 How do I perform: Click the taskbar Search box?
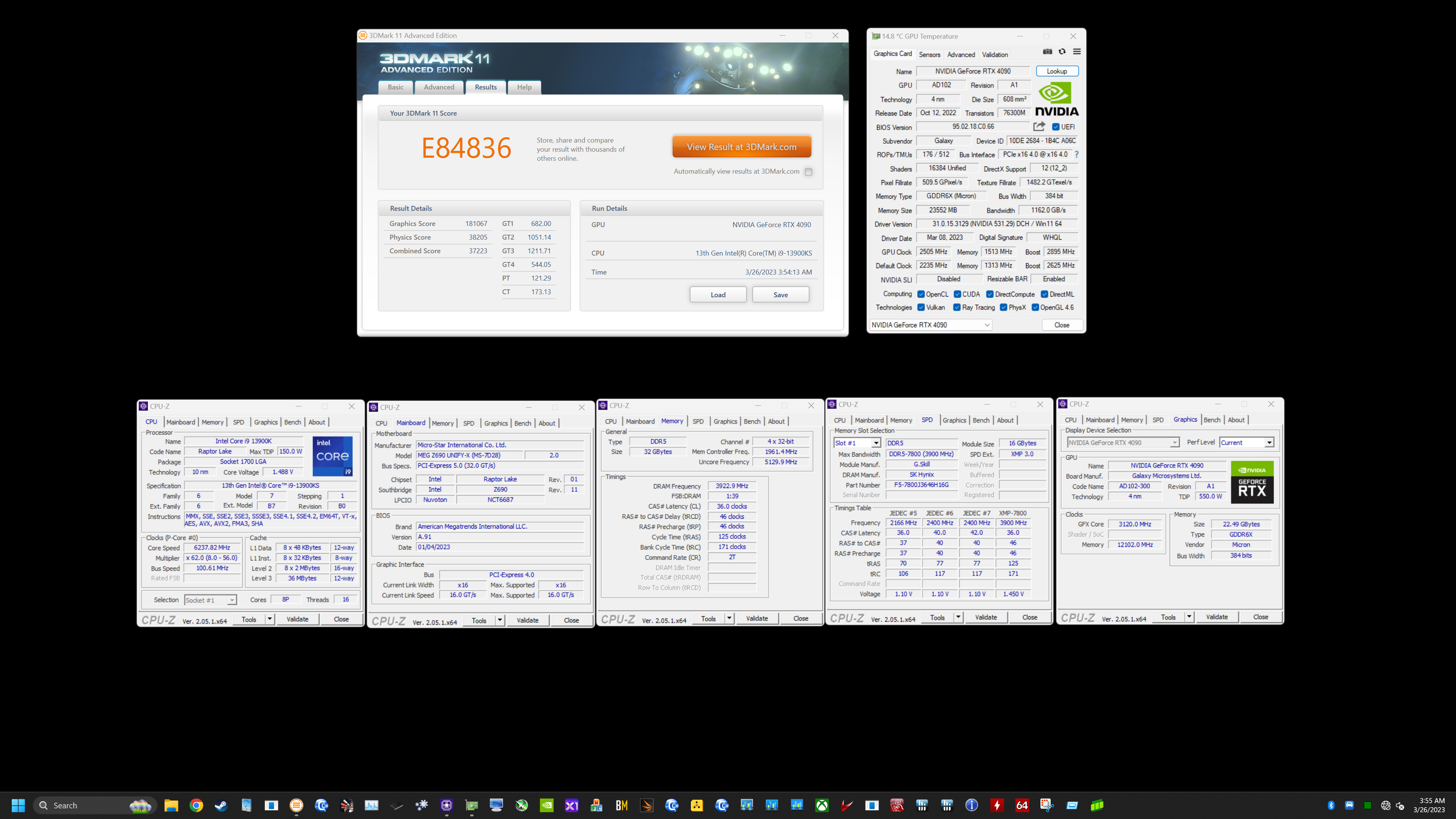coord(94,805)
